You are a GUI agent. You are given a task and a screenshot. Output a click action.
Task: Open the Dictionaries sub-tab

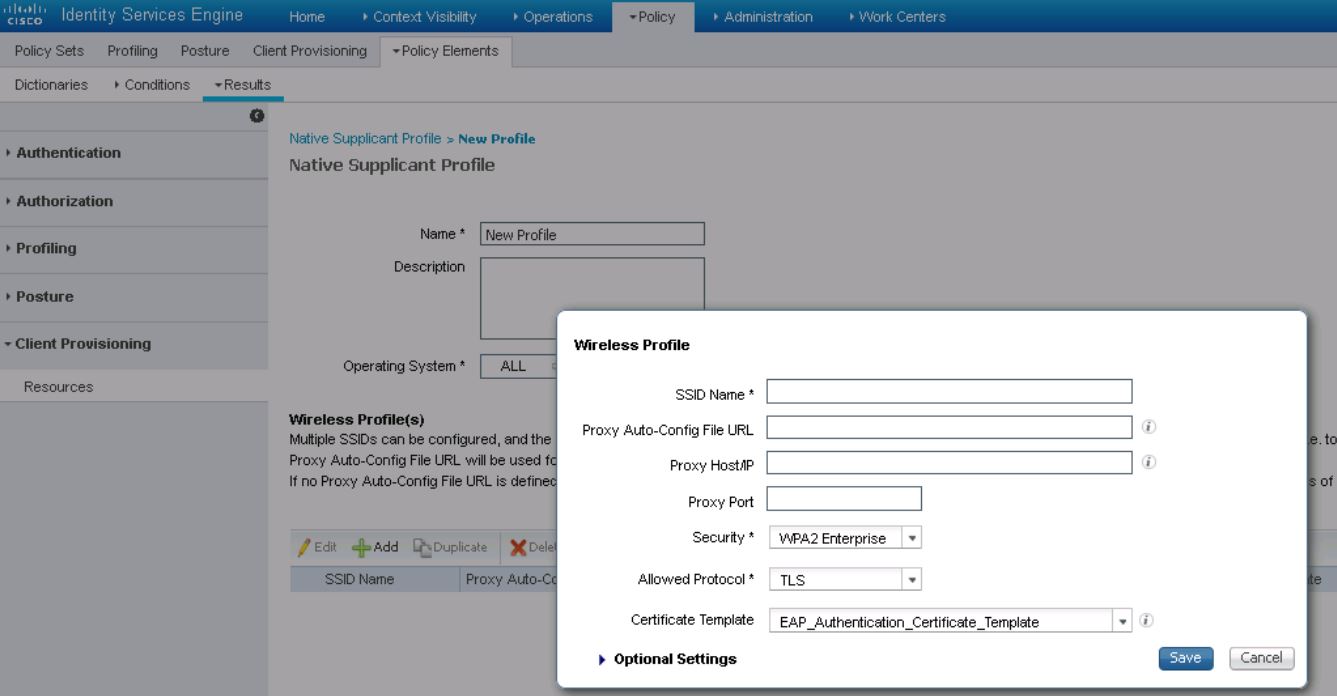tap(51, 85)
